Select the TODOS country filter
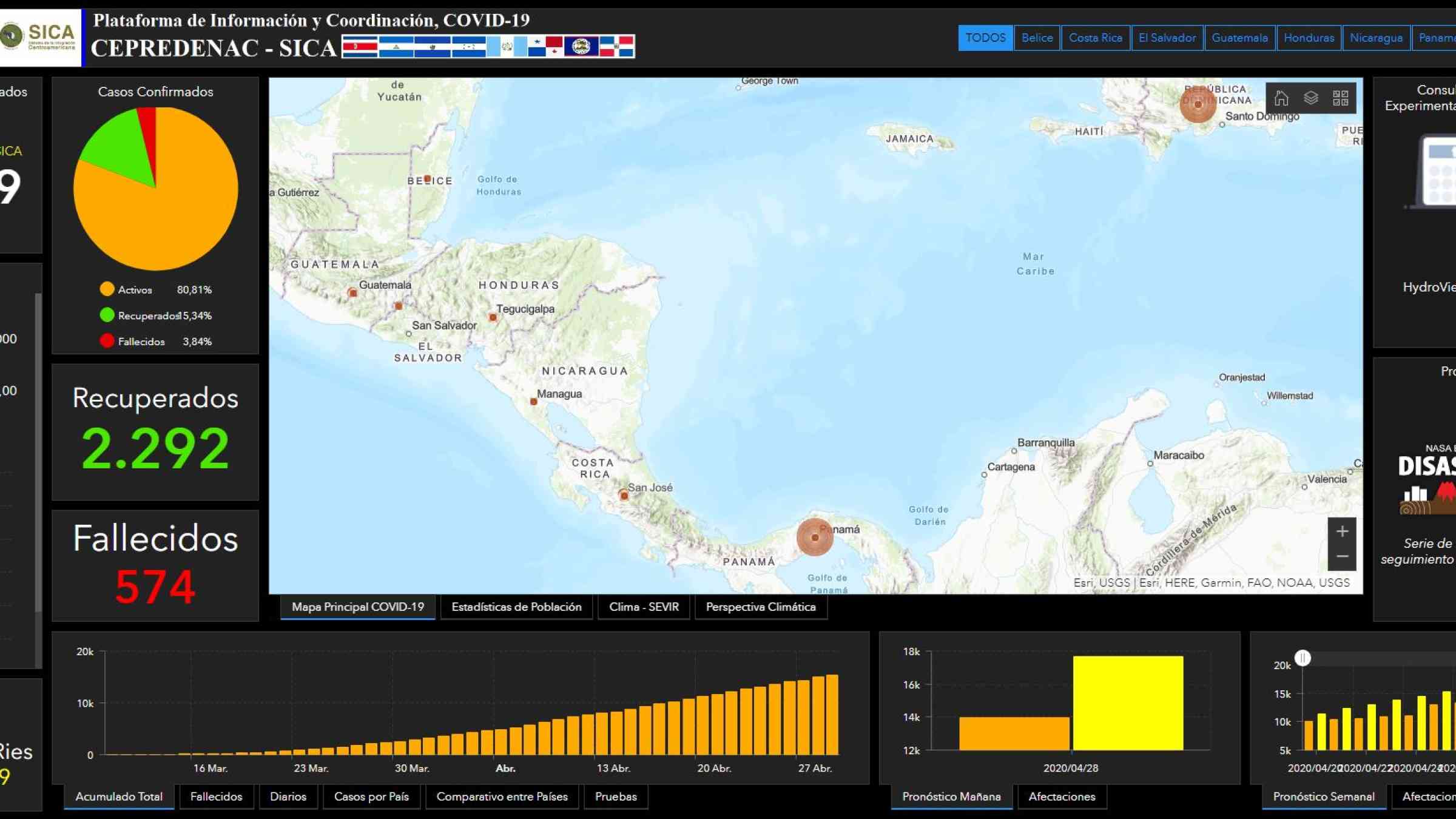1456x819 pixels. [x=985, y=38]
